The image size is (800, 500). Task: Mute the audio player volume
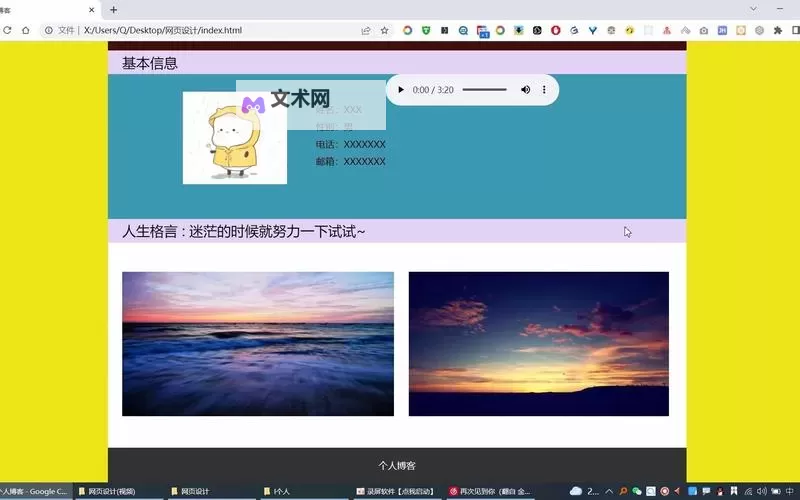pos(525,90)
